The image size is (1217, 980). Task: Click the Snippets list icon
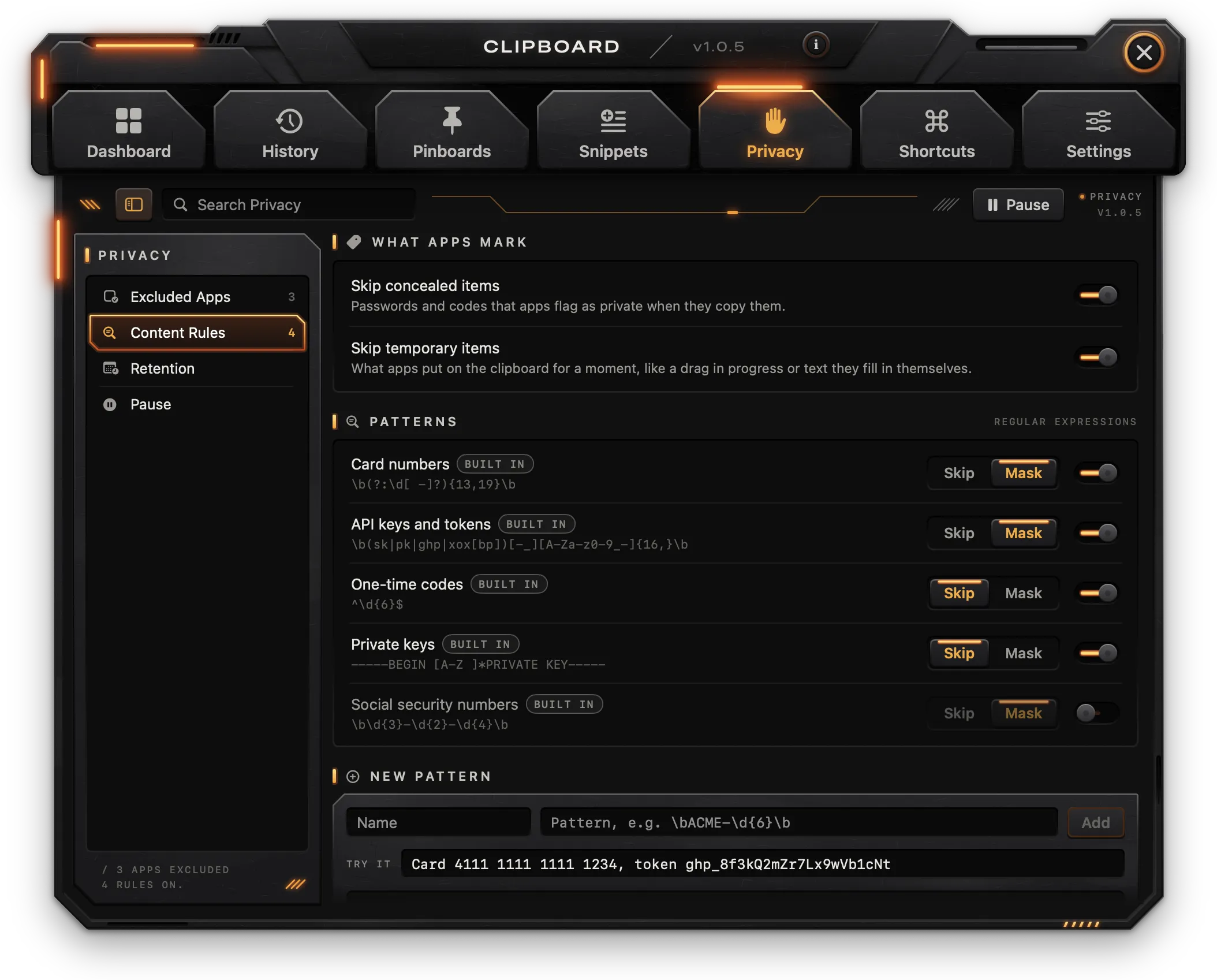[x=613, y=121]
